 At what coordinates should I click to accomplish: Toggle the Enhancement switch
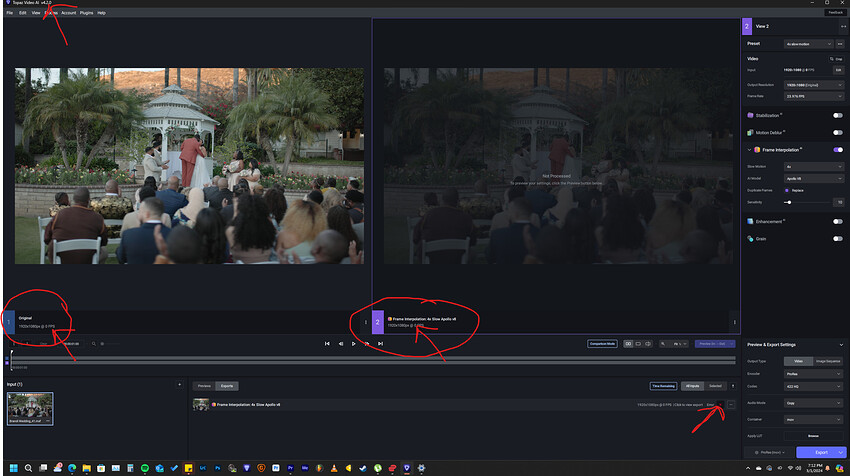[x=837, y=221]
